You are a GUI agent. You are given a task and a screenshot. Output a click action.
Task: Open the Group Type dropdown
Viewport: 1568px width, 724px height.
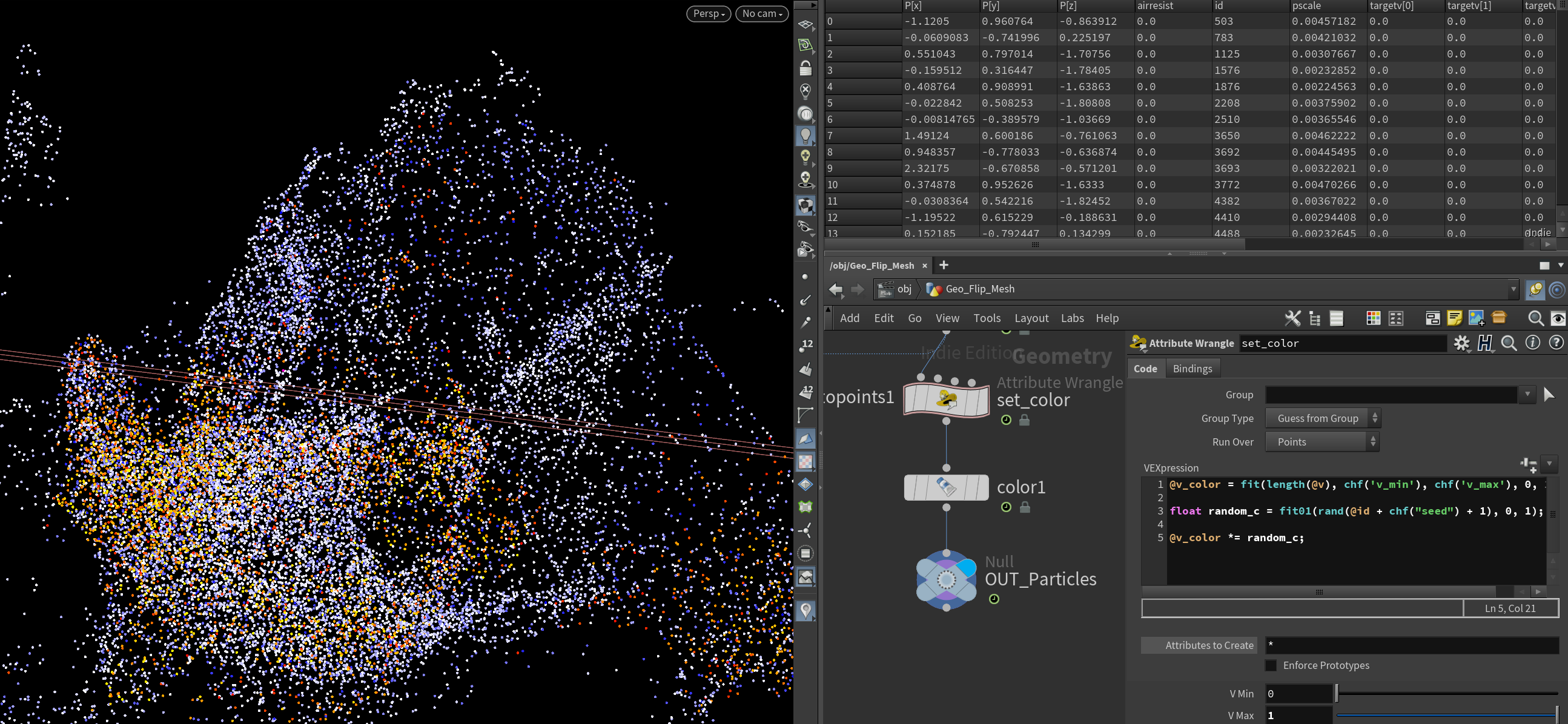(x=1322, y=418)
